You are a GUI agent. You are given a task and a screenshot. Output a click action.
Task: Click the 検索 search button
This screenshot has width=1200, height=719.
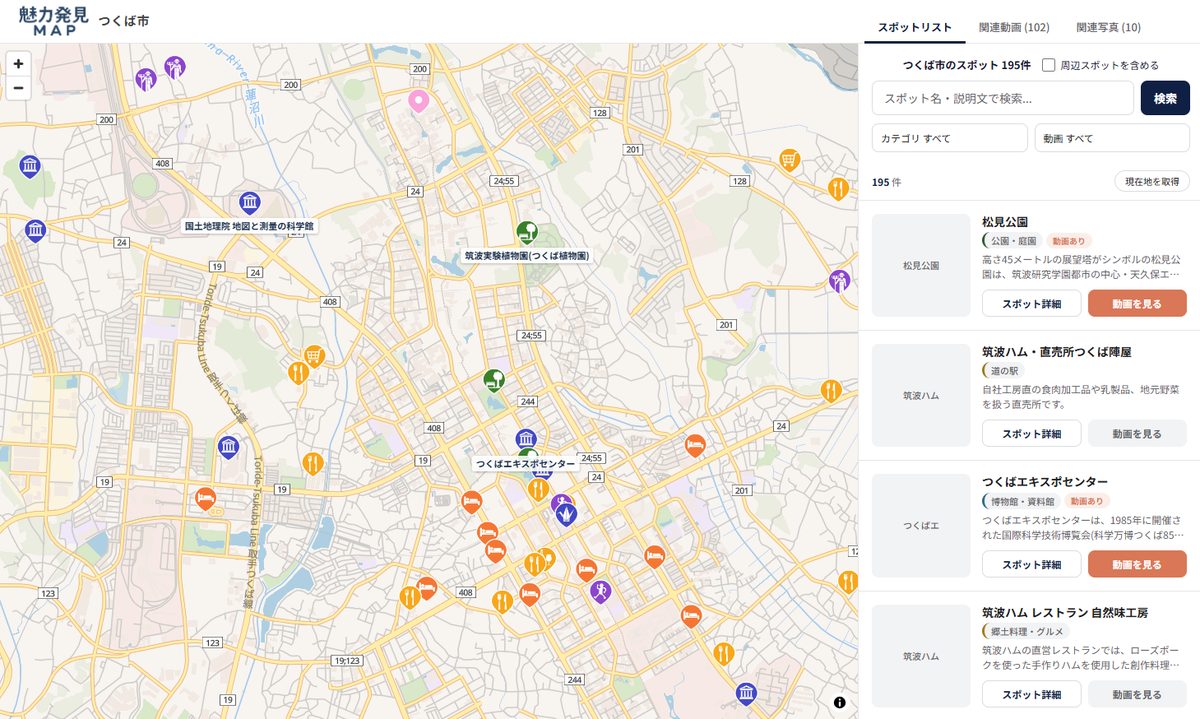pos(1165,98)
